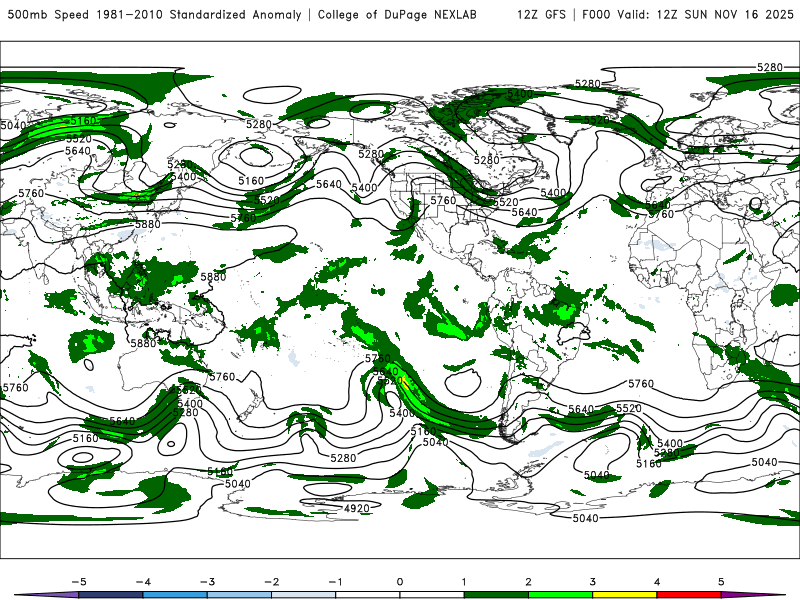Click the '12Z GFS' model run label

click(541, 14)
